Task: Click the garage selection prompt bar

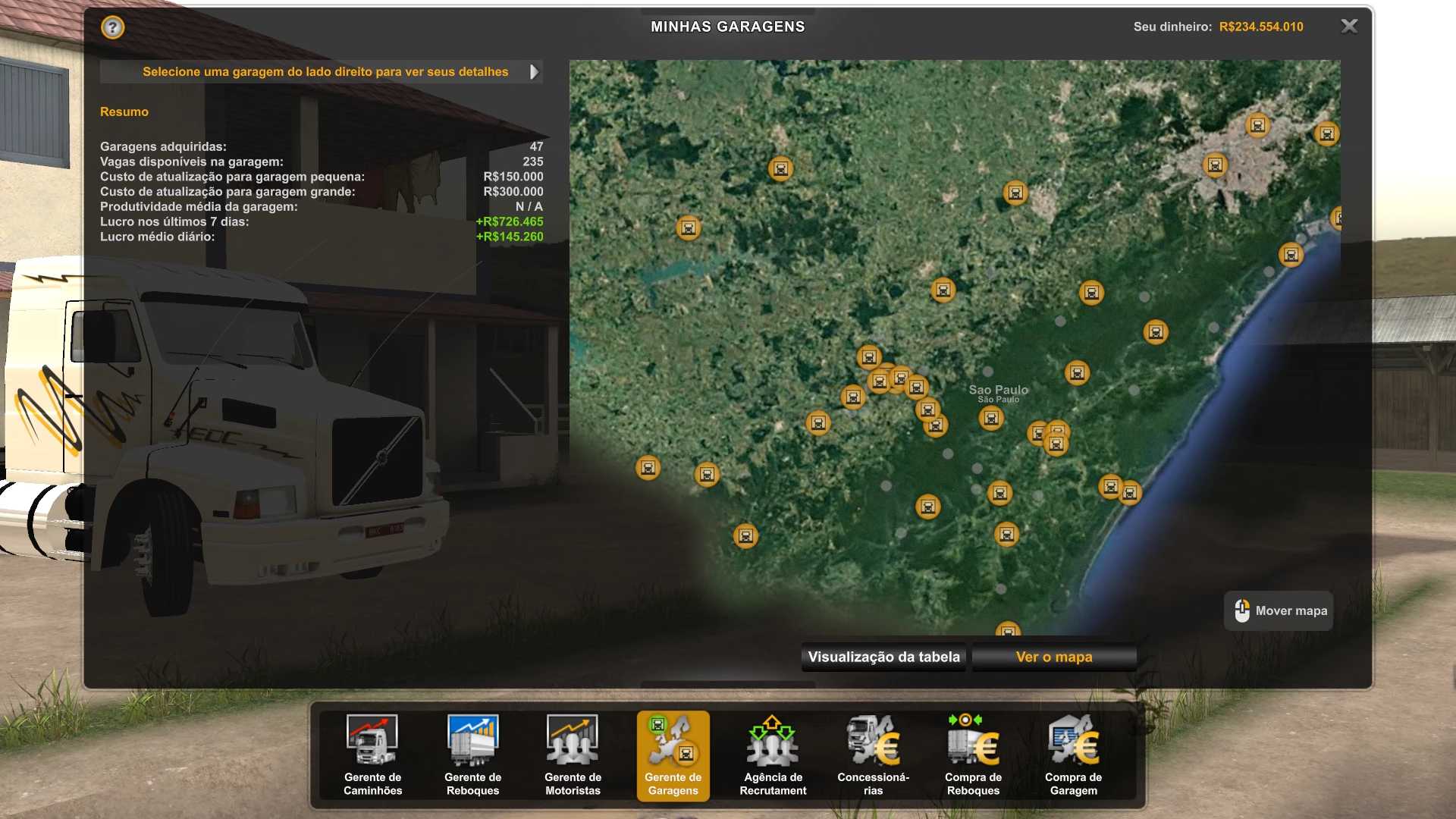Action: [325, 72]
